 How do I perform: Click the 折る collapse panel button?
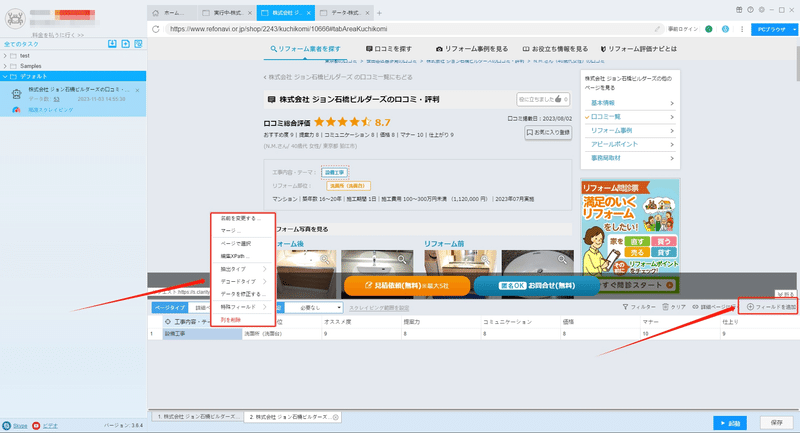786,295
